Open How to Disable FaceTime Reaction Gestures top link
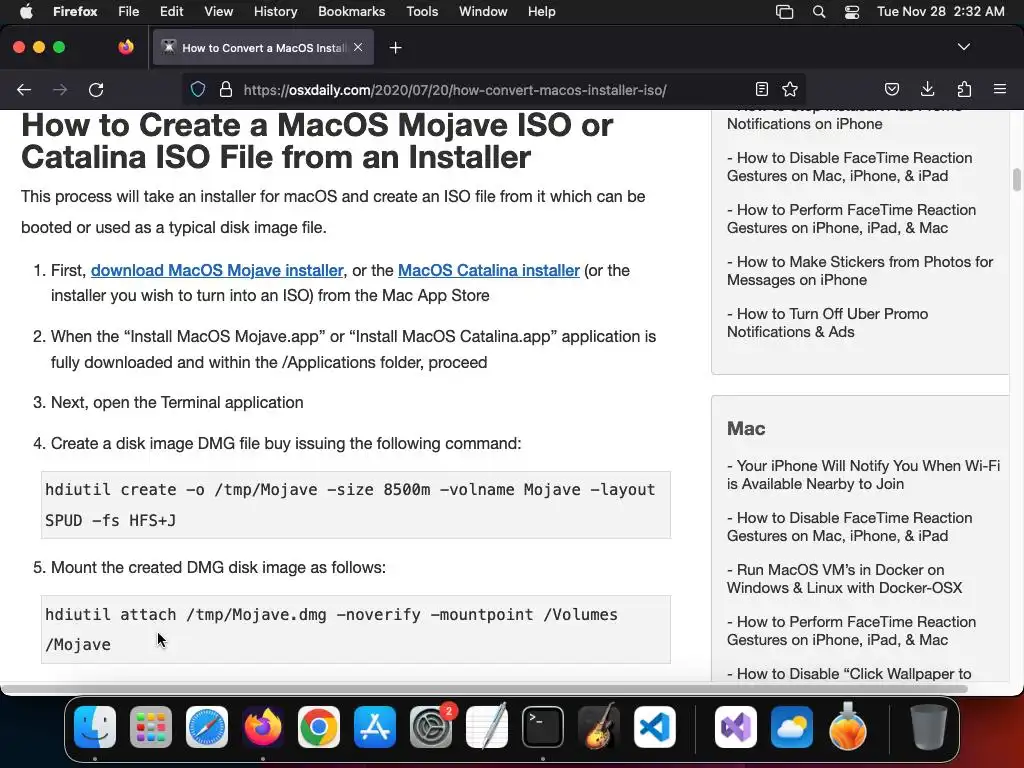1024x768 pixels. (x=850, y=167)
